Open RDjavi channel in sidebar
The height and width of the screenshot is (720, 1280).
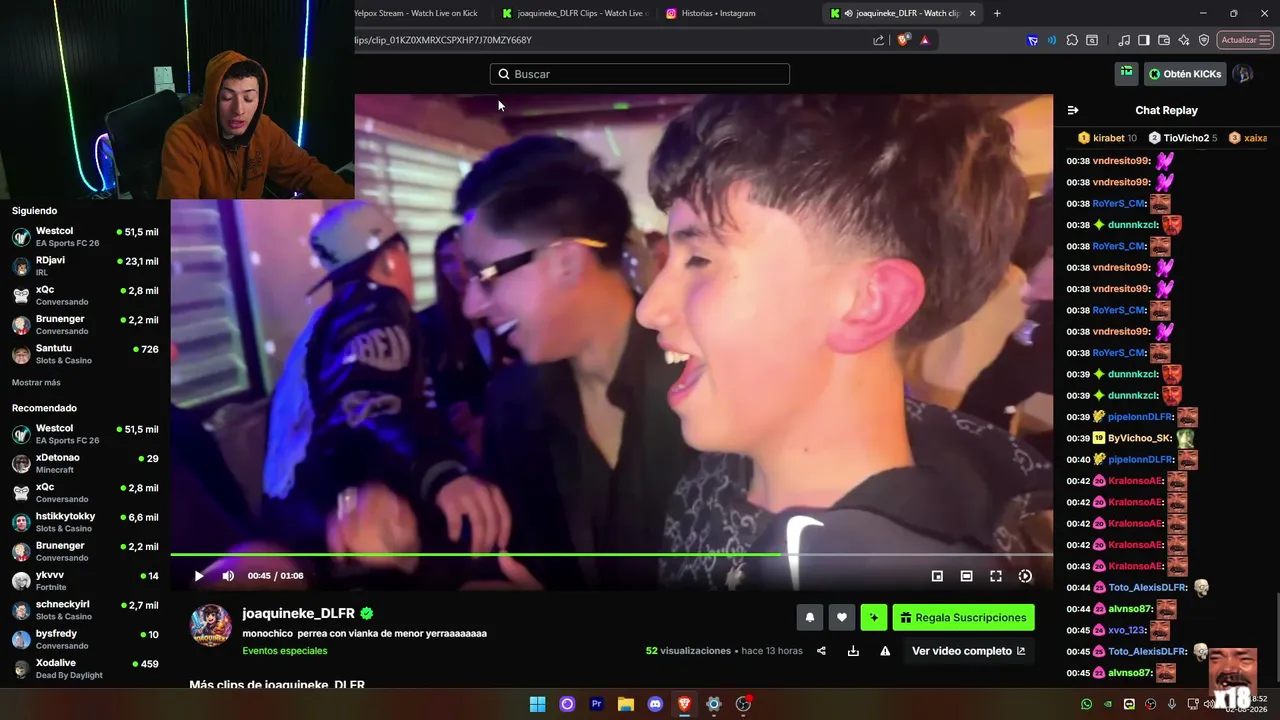coord(85,266)
